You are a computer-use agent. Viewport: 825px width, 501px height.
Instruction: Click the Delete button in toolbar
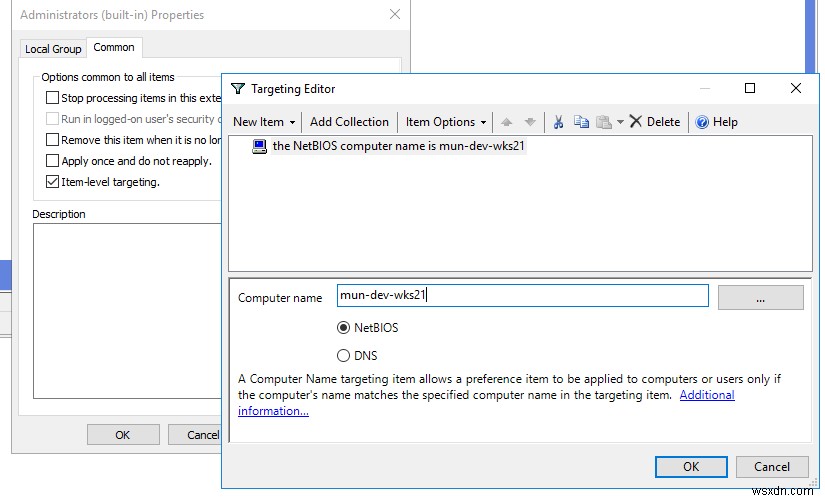(x=655, y=122)
